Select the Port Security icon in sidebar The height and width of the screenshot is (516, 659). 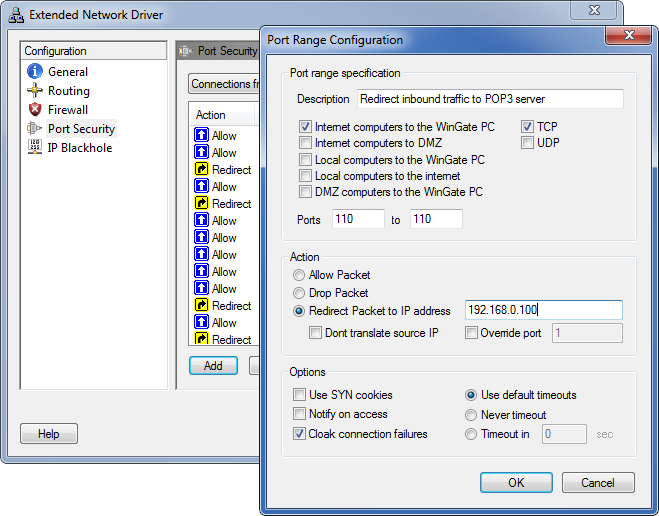(x=34, y=128)
